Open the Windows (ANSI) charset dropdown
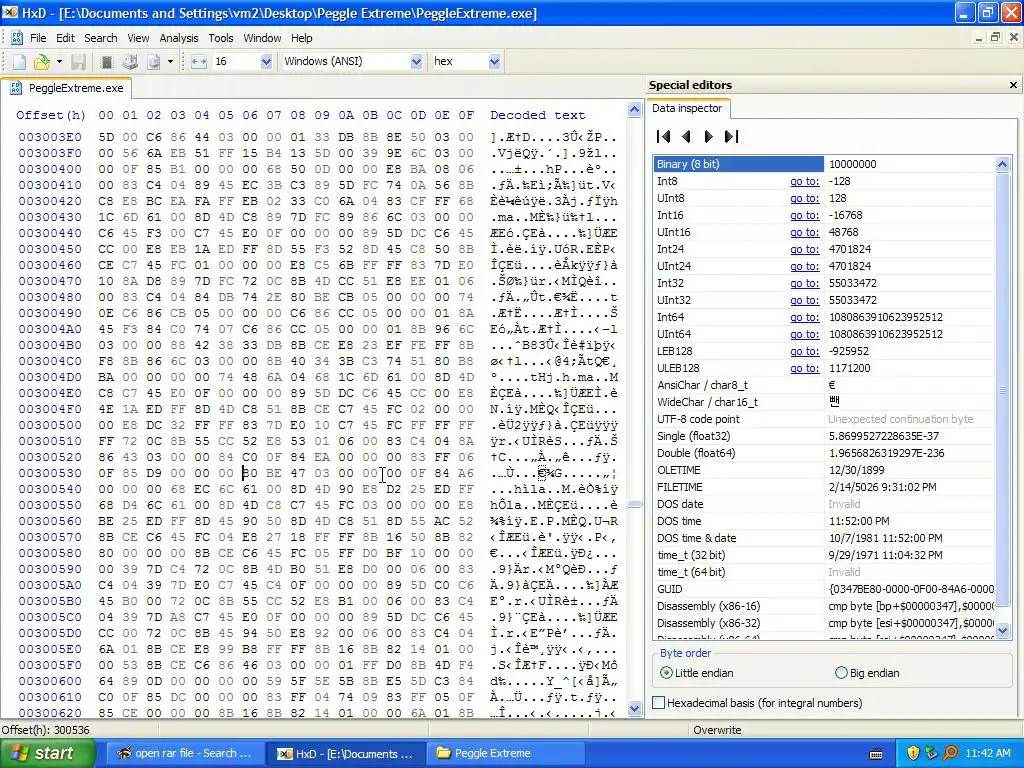The width and height of the screenshot is (1024, 768). tap(416, 61)
